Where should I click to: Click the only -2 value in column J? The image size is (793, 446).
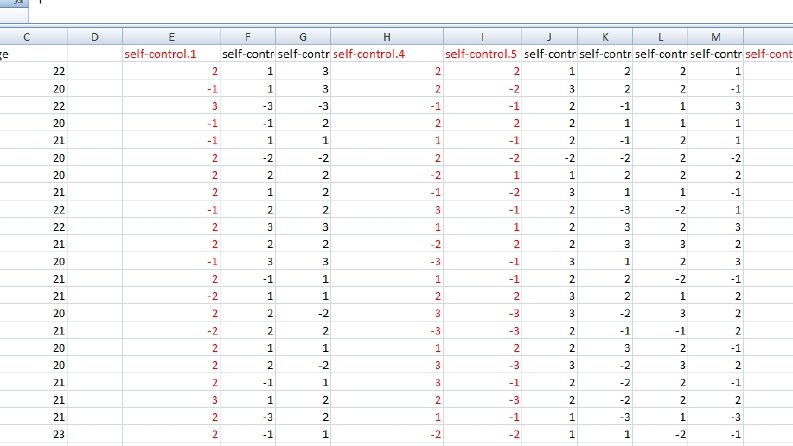pos(549,158)
